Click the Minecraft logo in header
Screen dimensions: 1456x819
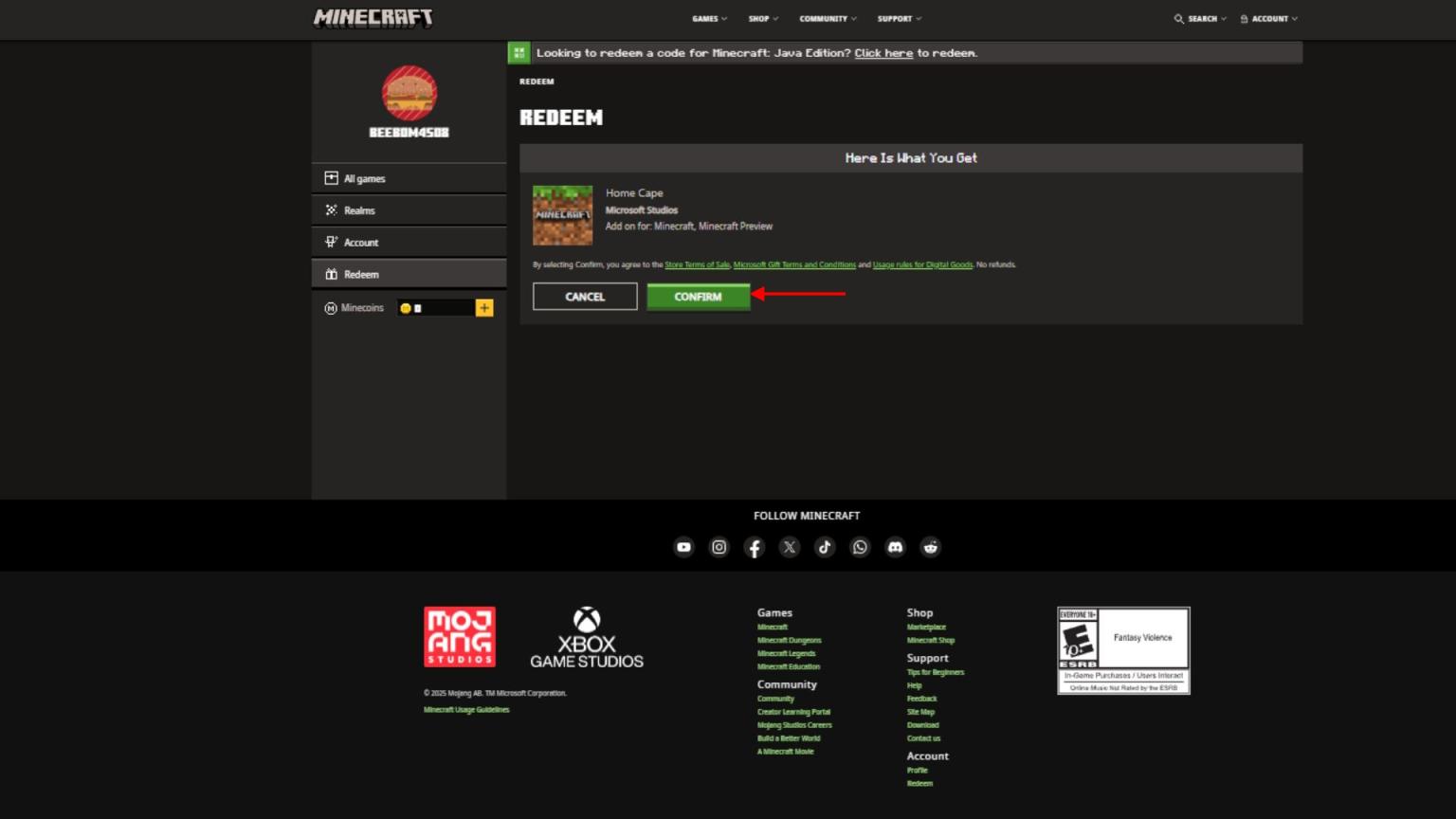point(373,18)
